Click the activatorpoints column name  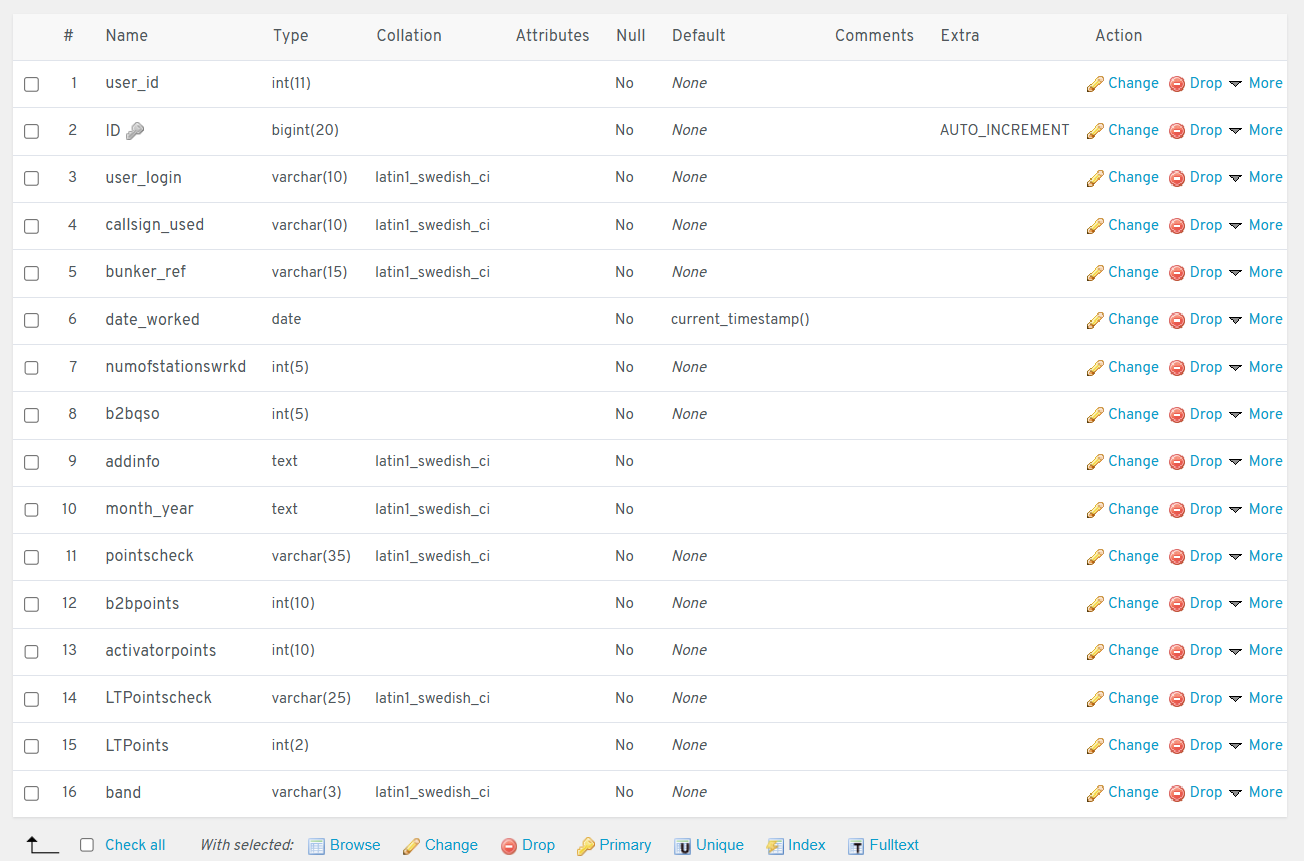(160, 651)
